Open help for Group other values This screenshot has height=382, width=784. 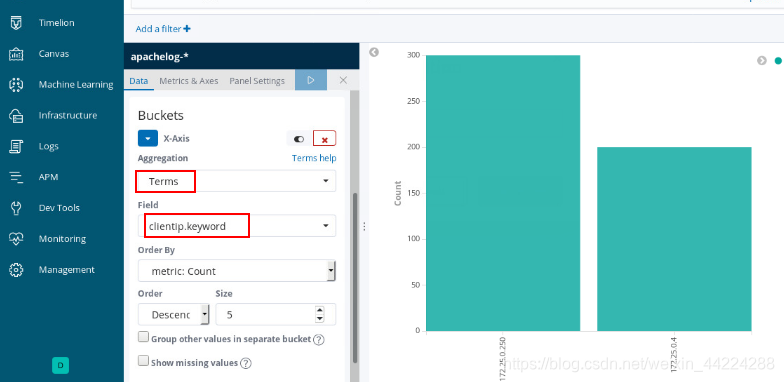point(319,340)
